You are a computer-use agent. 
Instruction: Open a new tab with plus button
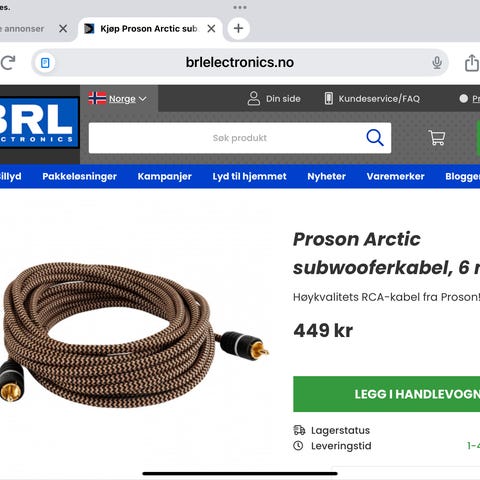pos(238,28)
